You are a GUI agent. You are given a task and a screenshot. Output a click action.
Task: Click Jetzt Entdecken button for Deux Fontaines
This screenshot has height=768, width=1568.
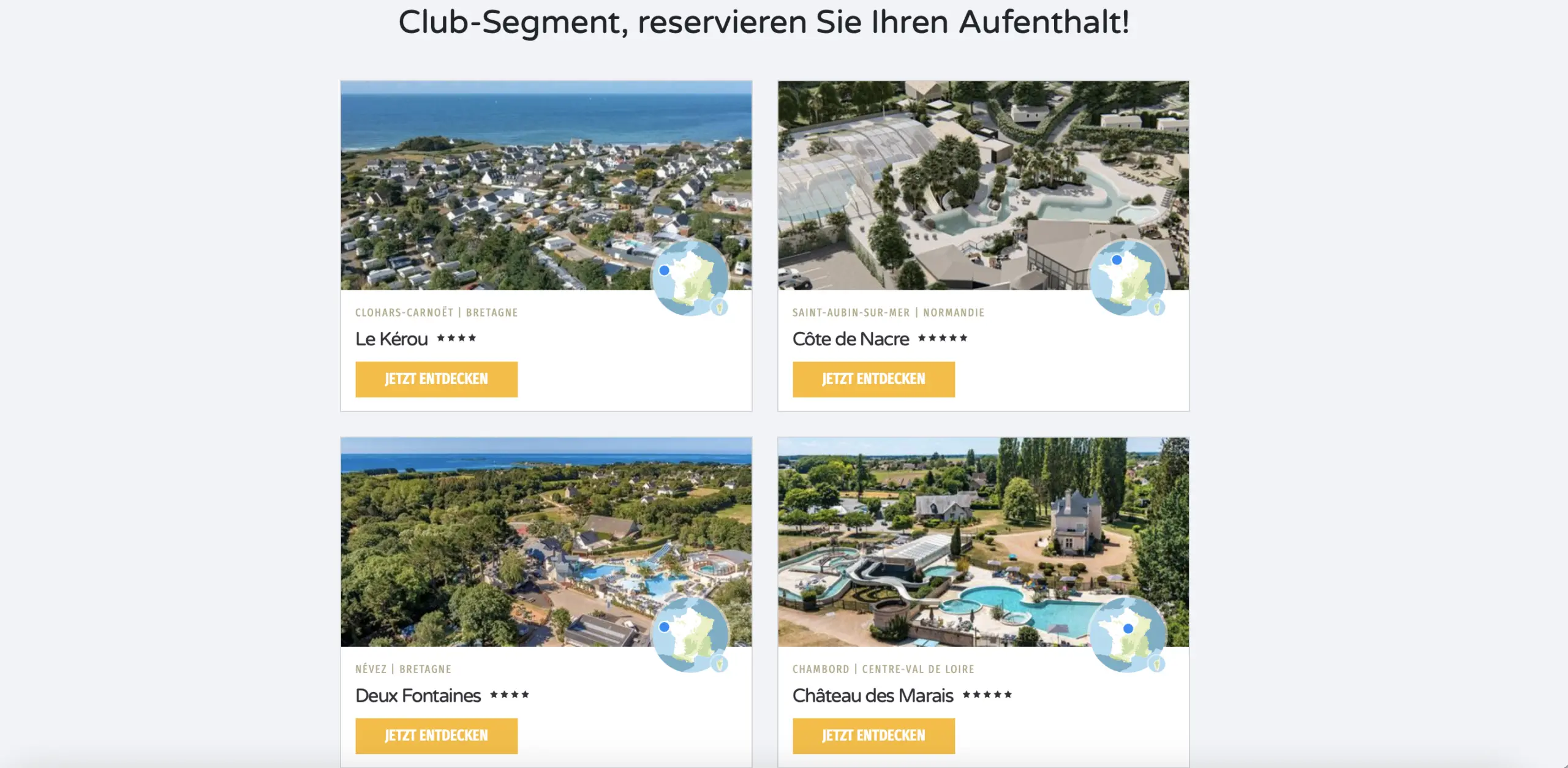[436, 736]
